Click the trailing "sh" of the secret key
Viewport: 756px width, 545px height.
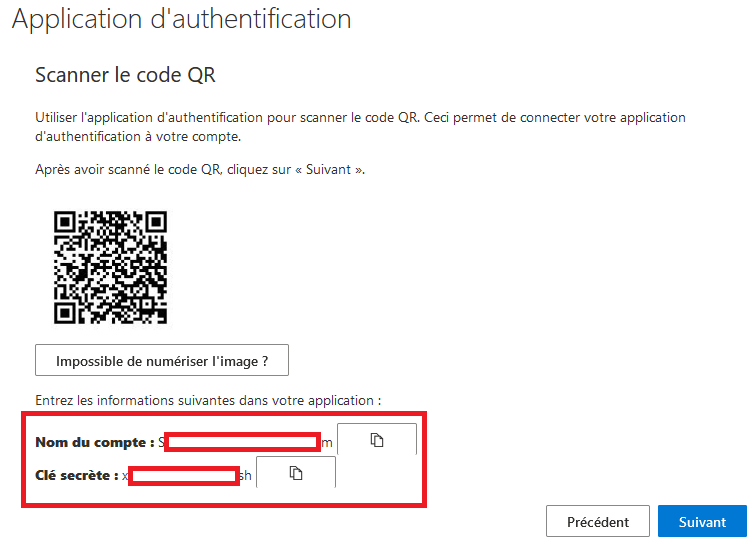coord(245,476)
